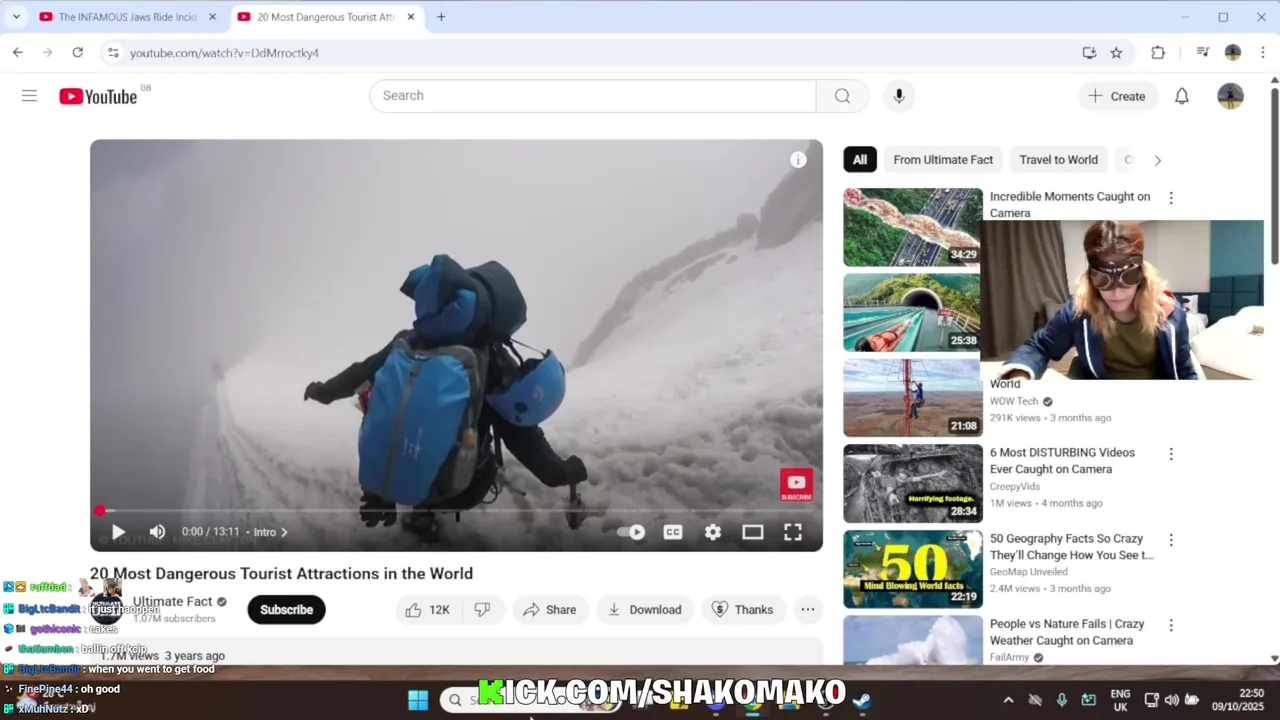Click the Share button
This screenshot has width=1280, height=720.
coord(549,609)
